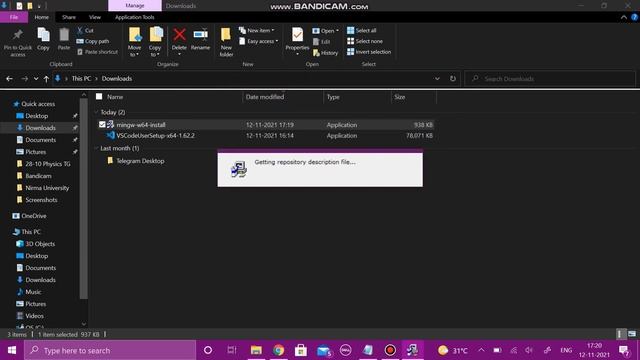Rename the selected file

[200, 40]
